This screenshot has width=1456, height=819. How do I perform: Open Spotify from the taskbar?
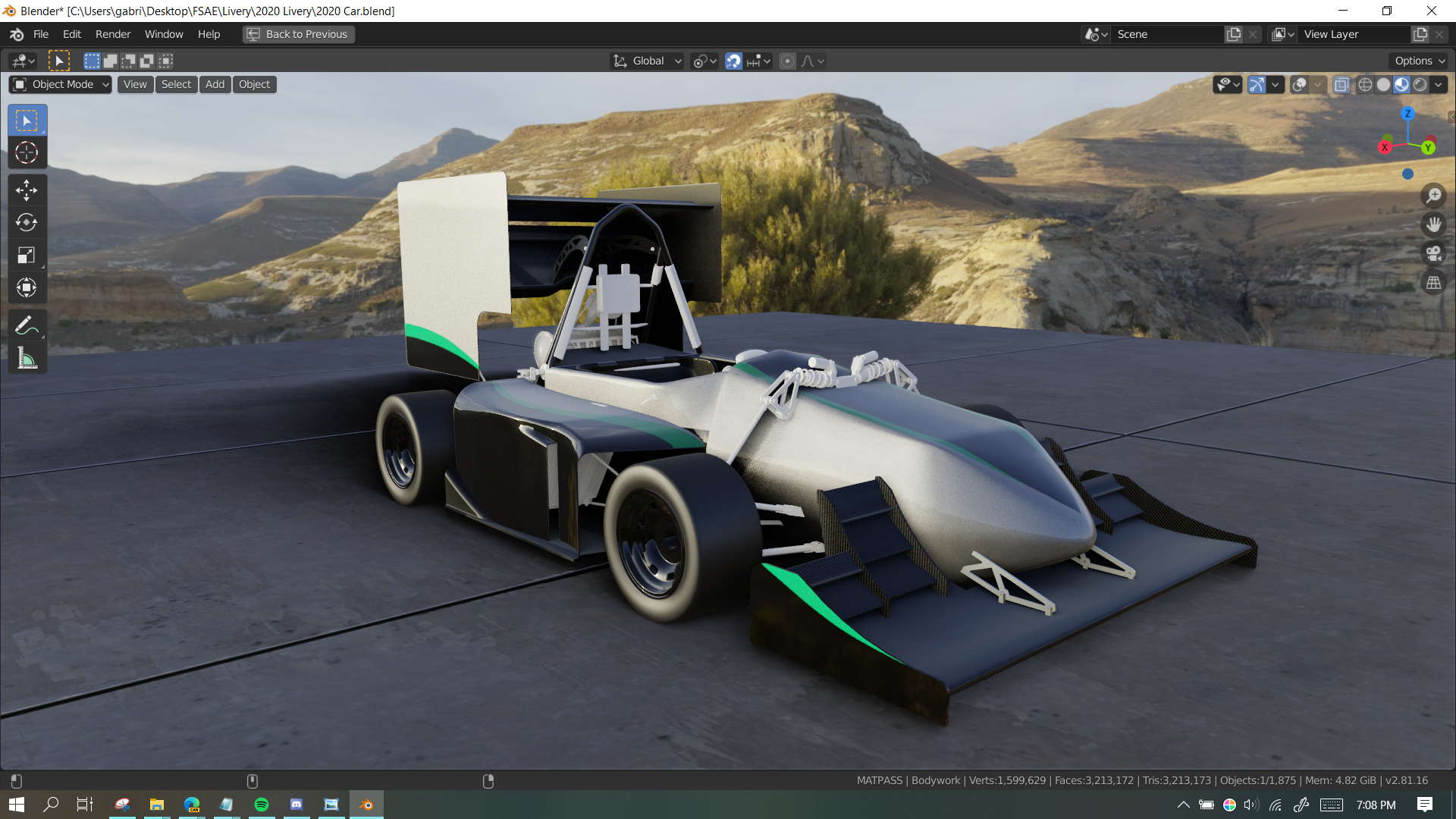pyautogui.click(x=262, y=805)
